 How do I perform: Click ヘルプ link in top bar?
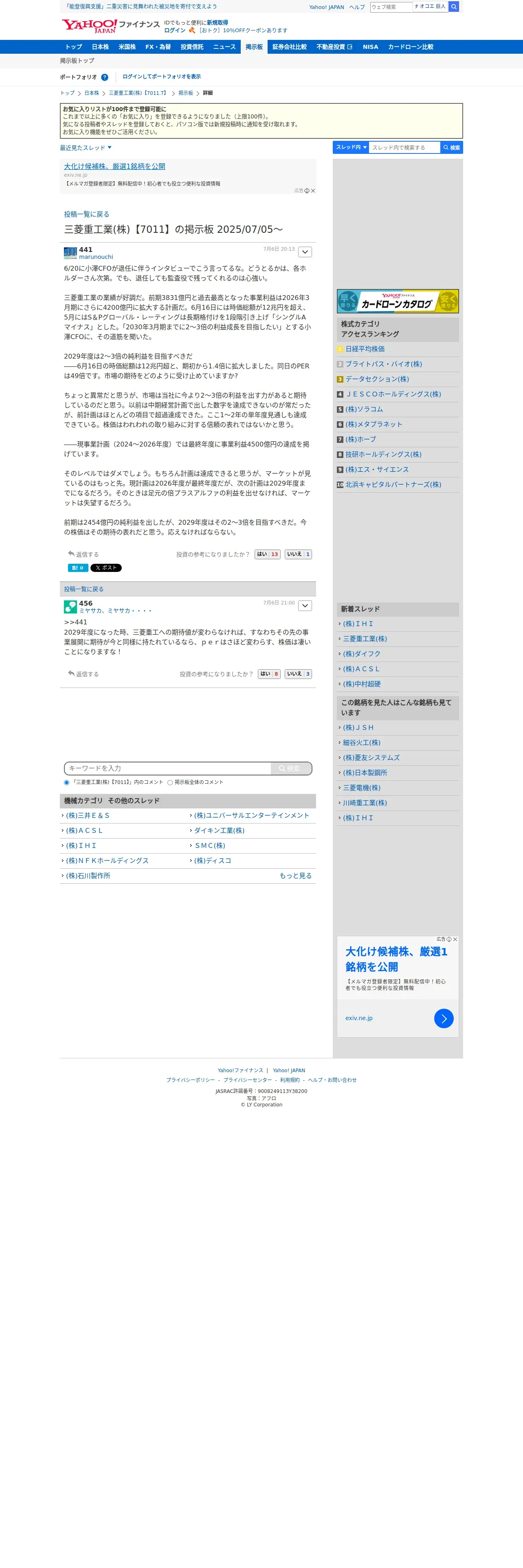357,7
